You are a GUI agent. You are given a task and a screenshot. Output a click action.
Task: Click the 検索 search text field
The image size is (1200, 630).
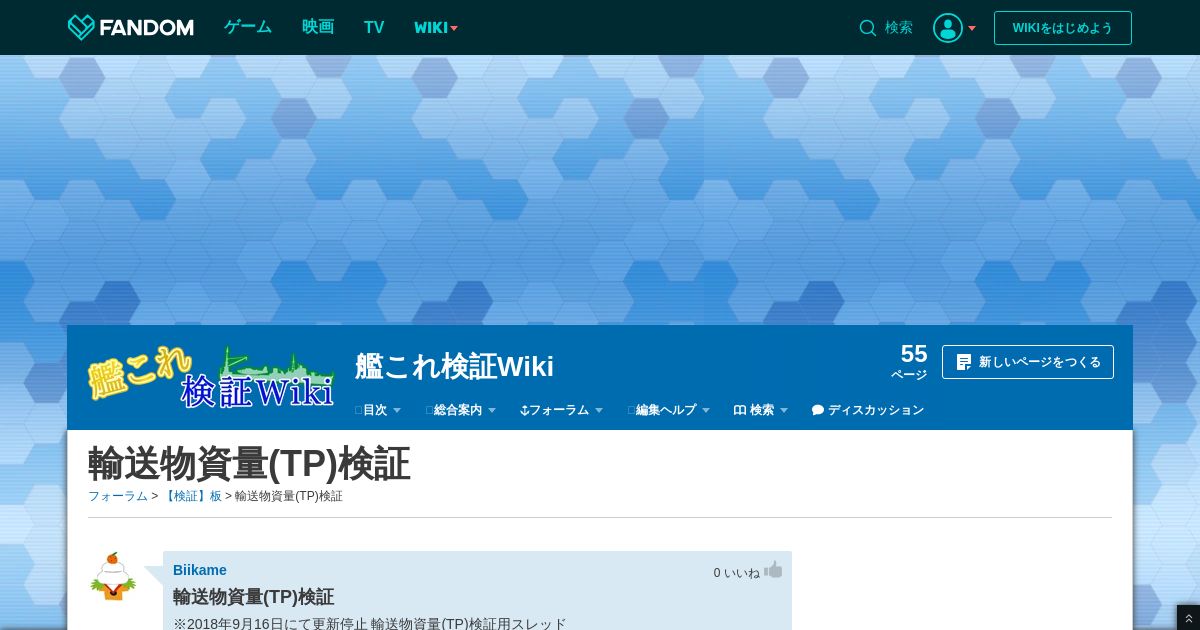tap(898, 28)
